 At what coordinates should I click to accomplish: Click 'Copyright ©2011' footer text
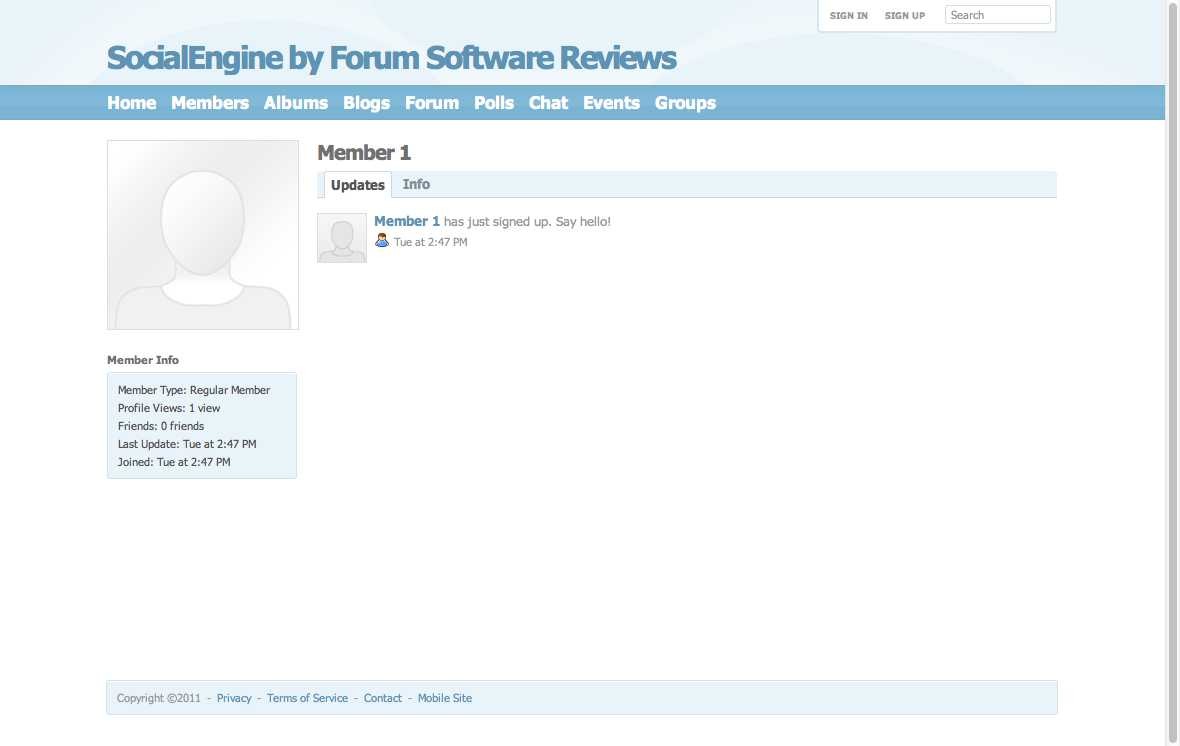[159, 698]
